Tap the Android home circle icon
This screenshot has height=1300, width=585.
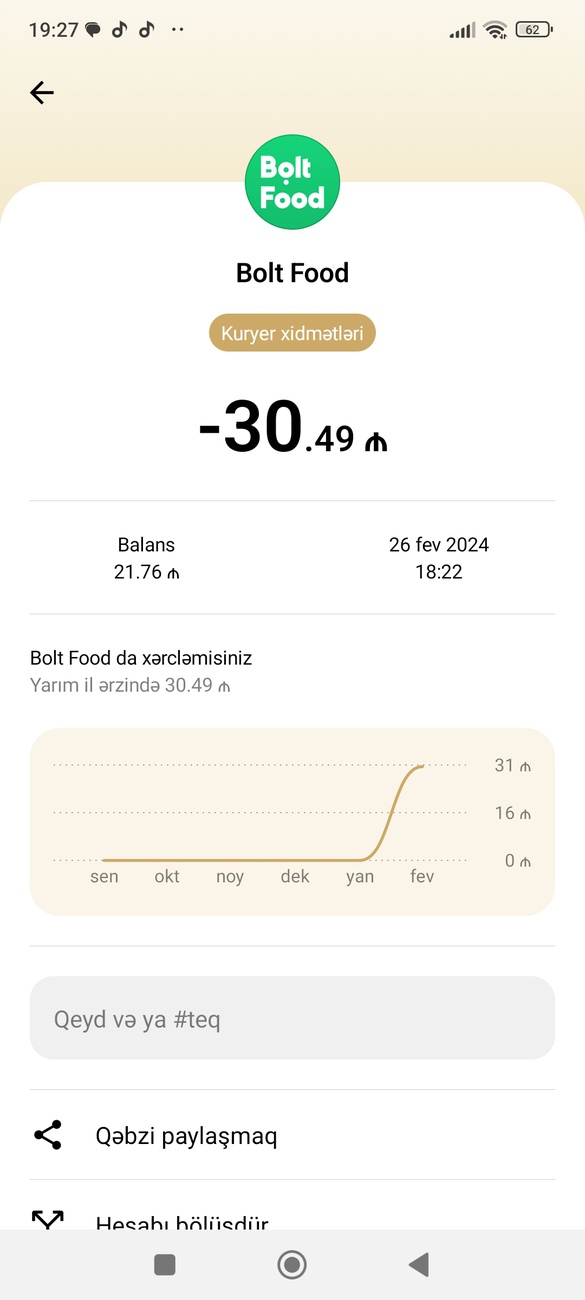(292, 1265)
